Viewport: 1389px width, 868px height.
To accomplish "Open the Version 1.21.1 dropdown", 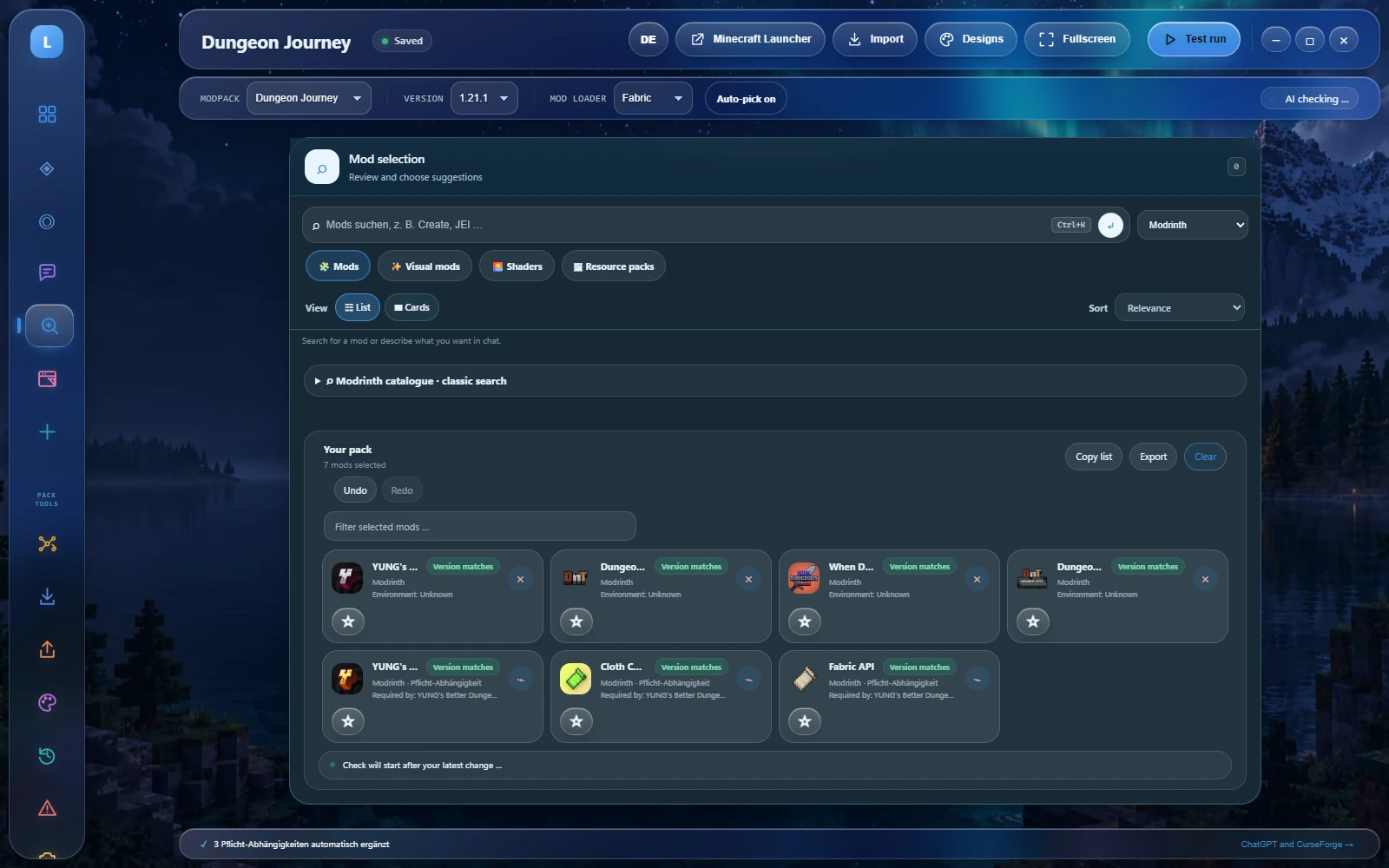I will (484, 98).
